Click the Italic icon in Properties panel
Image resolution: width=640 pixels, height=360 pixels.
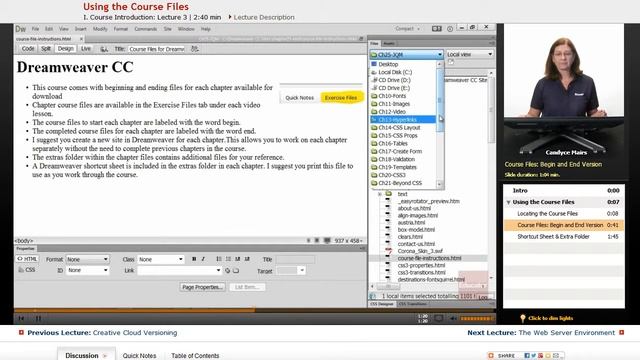pos(203,259)
